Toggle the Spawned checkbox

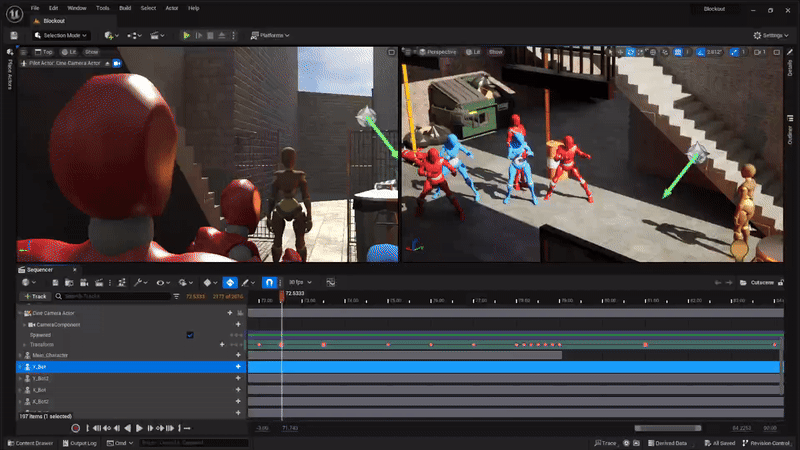click(x=190, y=335)
